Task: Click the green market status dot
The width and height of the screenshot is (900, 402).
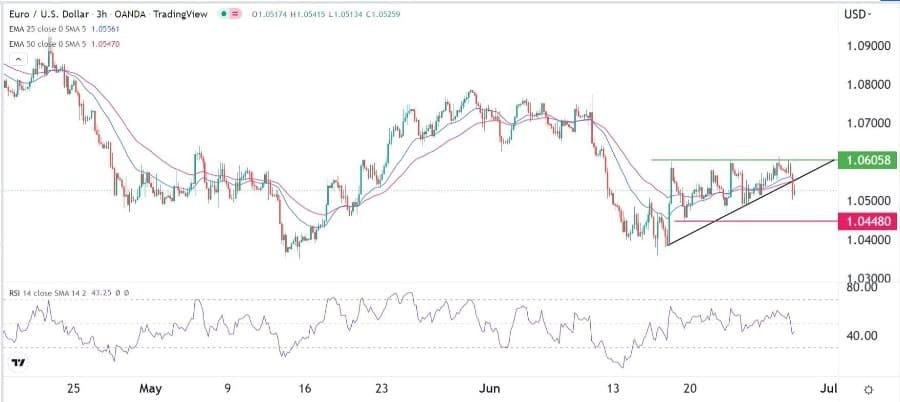Action: (x=223, y=13)
